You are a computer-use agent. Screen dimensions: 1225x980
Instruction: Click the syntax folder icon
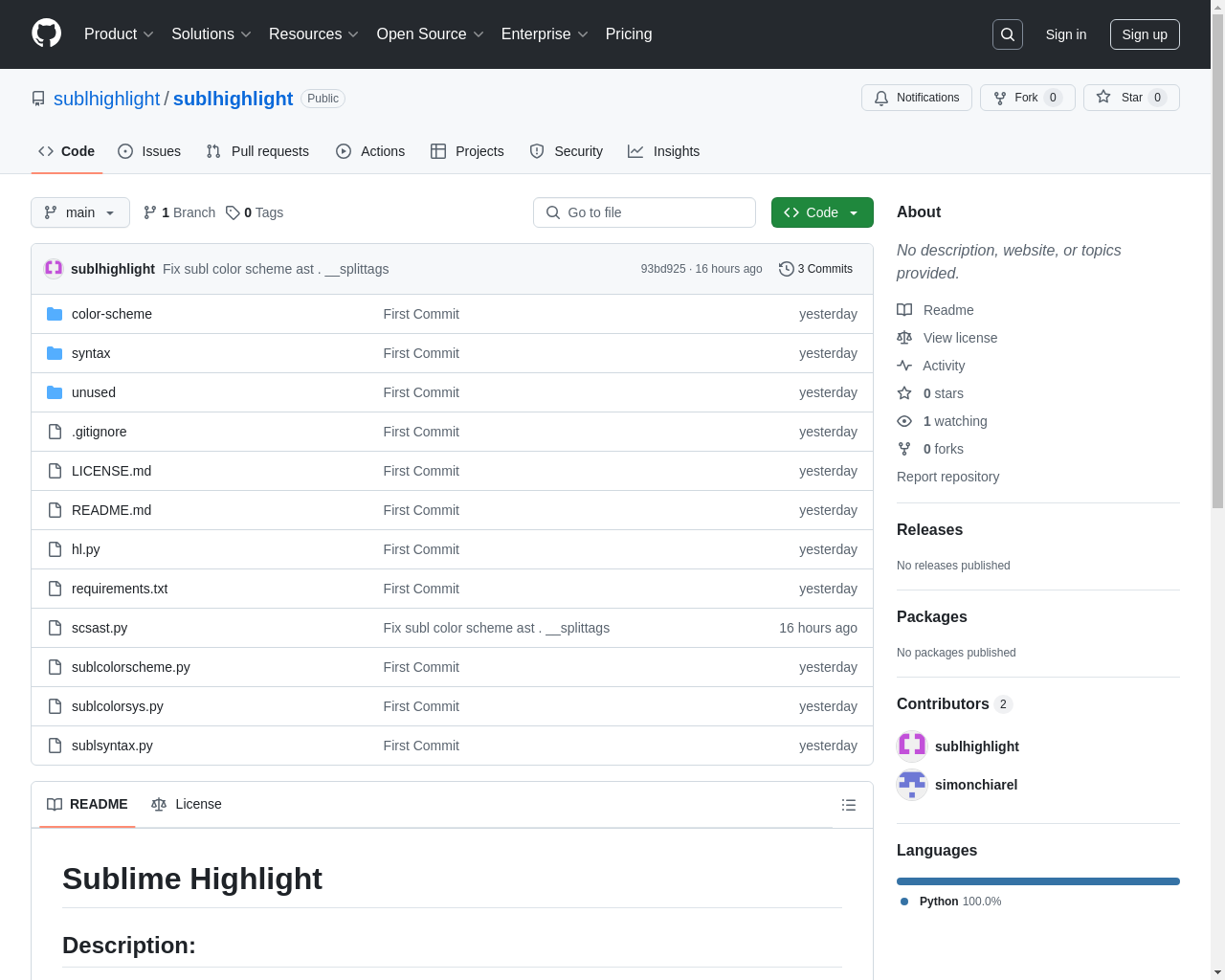point(55,353)
